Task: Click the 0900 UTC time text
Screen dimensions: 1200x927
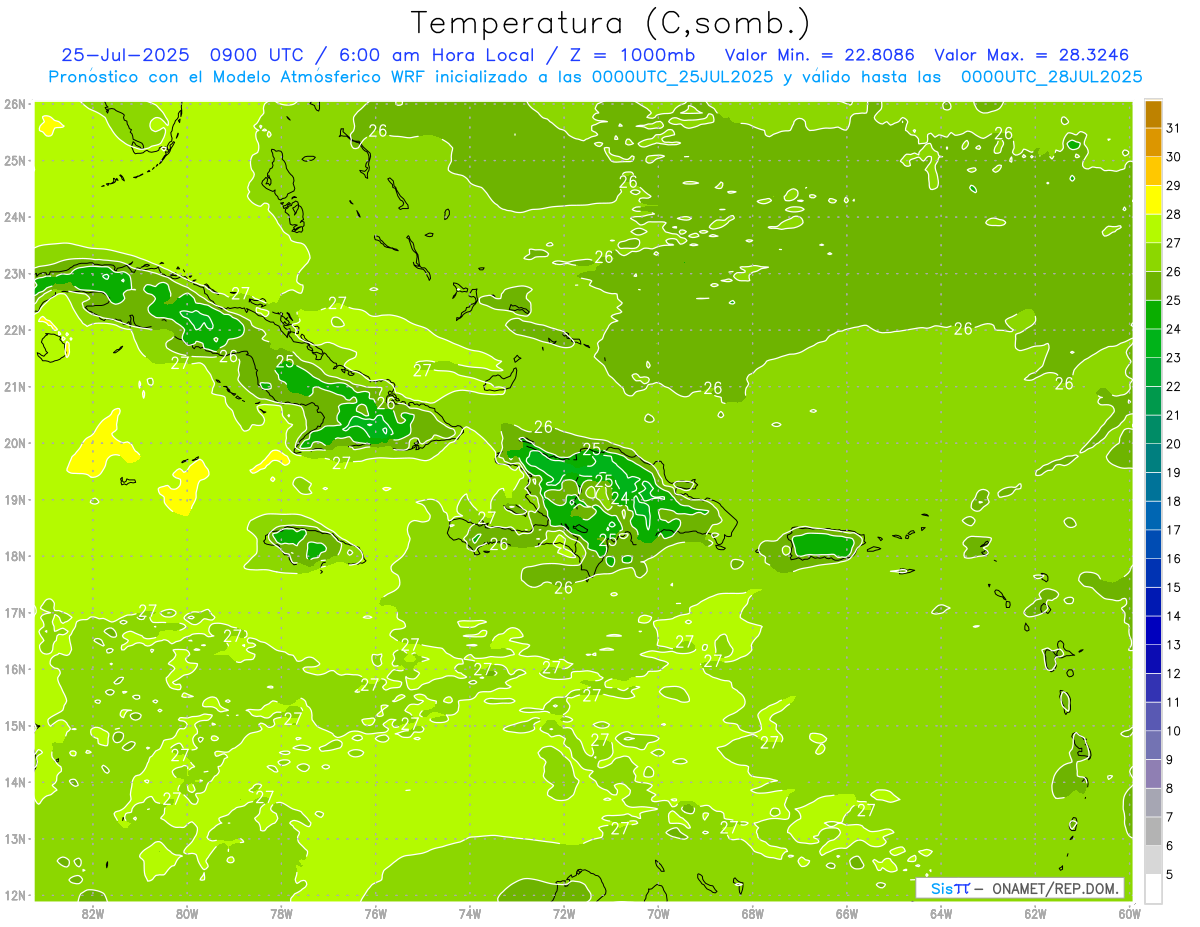Action: pyautogui.click(x=257, y=55)
